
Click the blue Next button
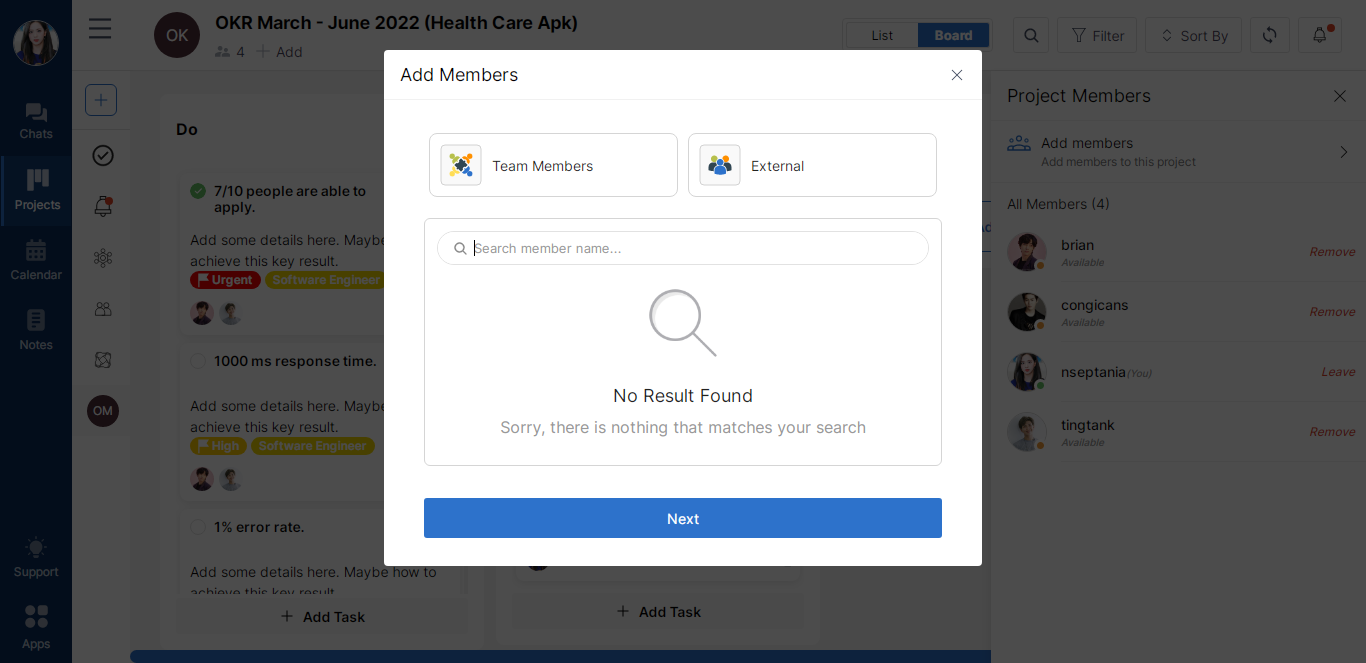coord(683,518)
